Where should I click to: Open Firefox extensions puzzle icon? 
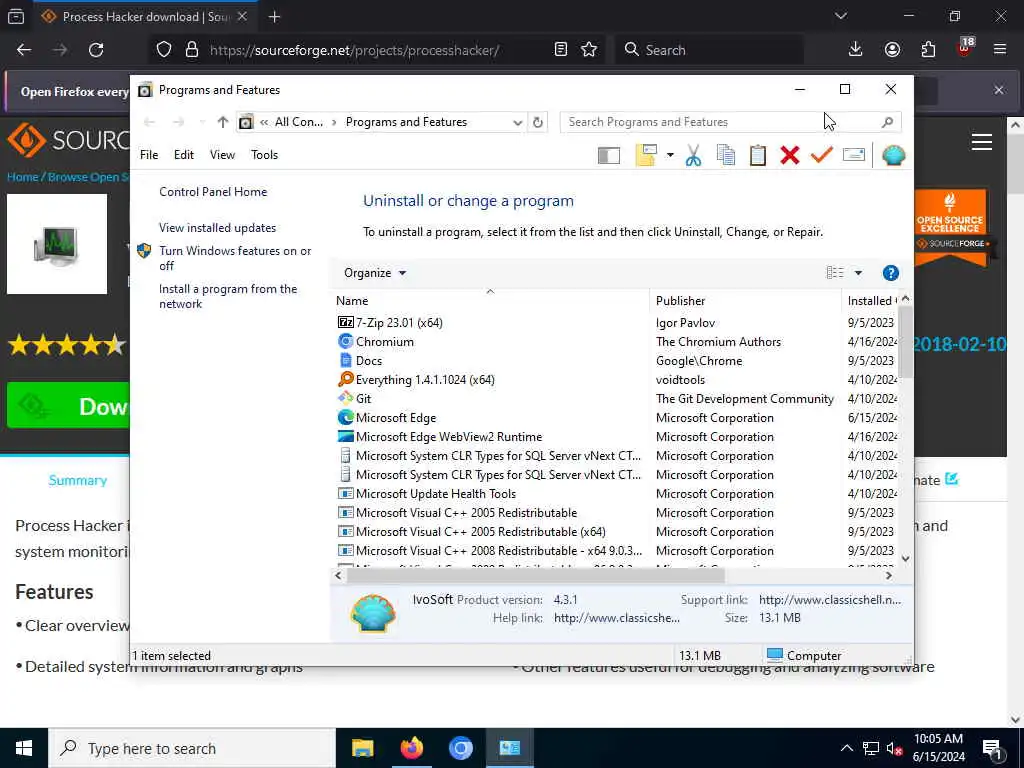point(928,50)
